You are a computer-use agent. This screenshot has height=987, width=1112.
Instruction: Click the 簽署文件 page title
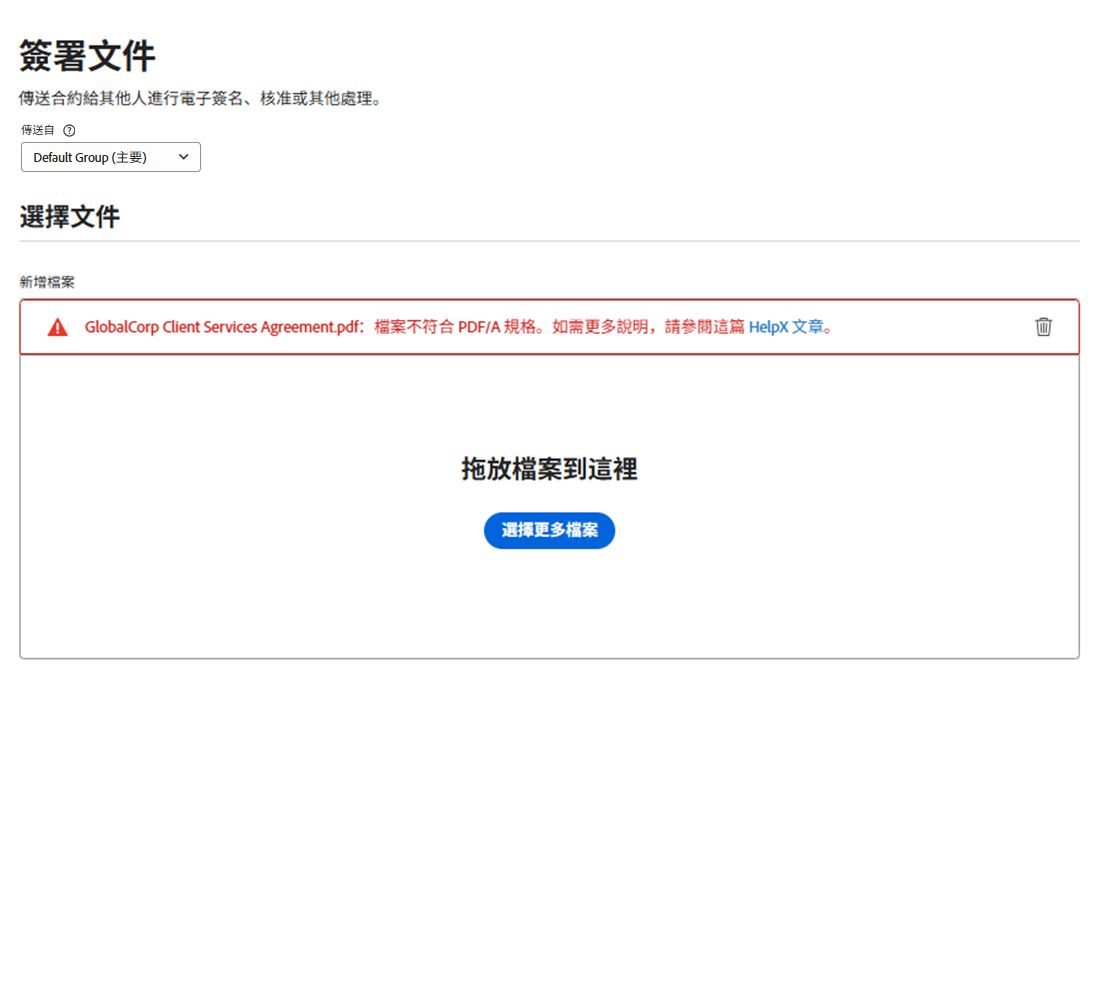point(87,56)
